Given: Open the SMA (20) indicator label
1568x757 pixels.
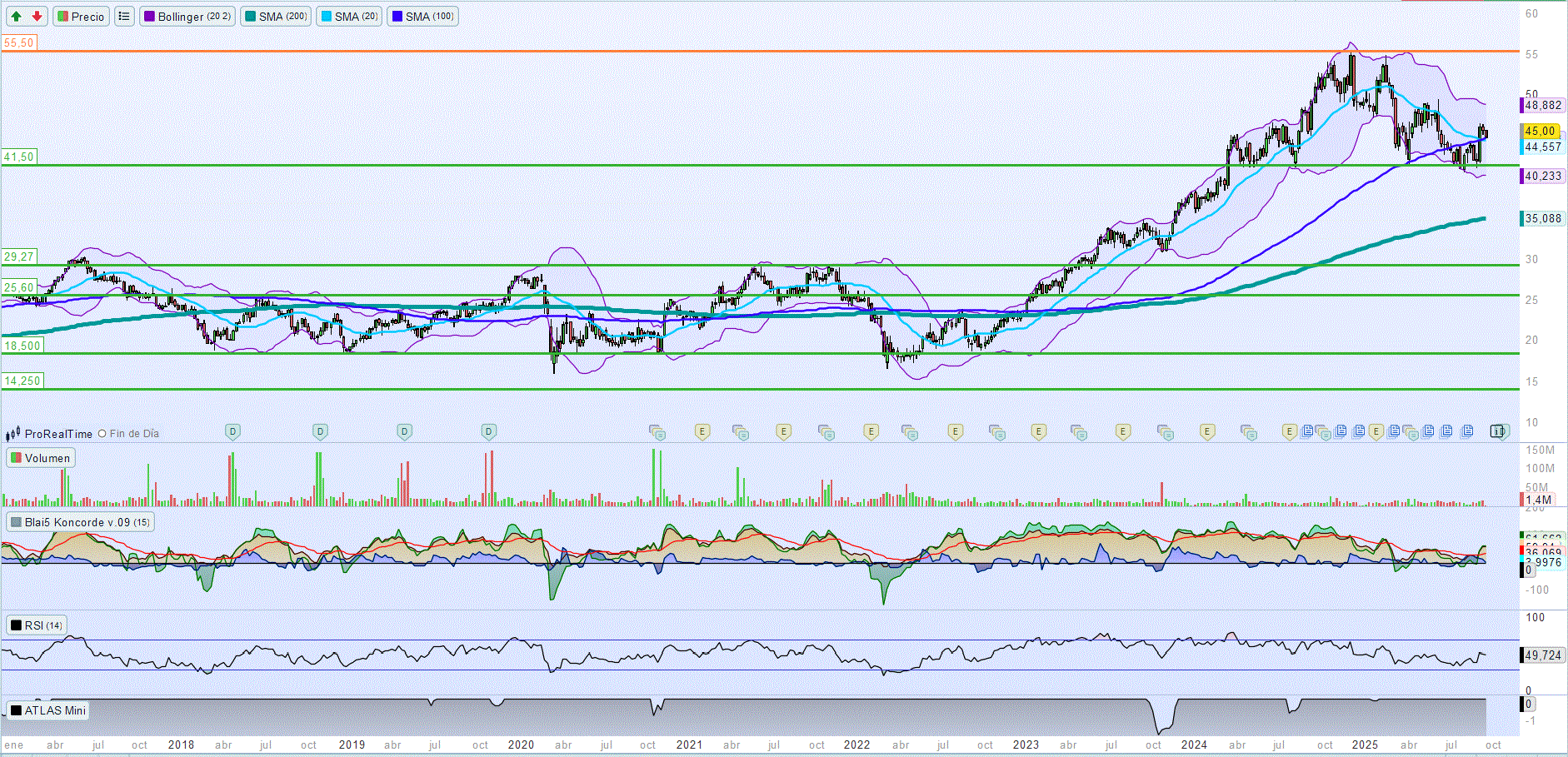Looking at the screenshot, I should tap(350, 17).
